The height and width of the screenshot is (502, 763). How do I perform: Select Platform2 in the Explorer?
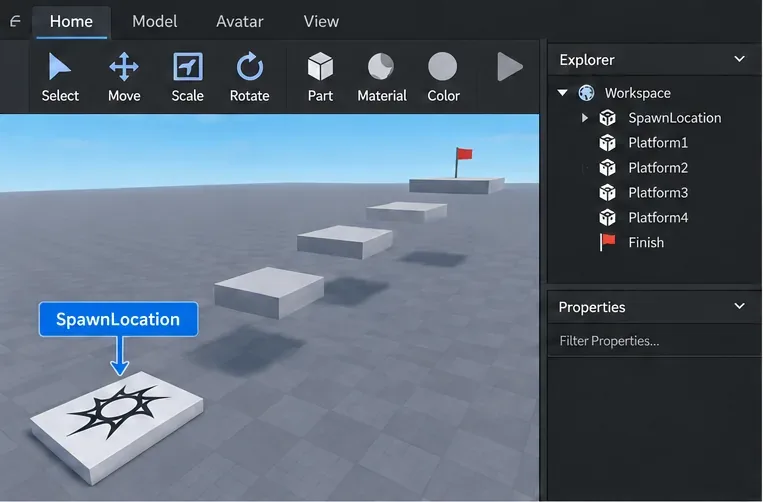(x=658, y=168)
